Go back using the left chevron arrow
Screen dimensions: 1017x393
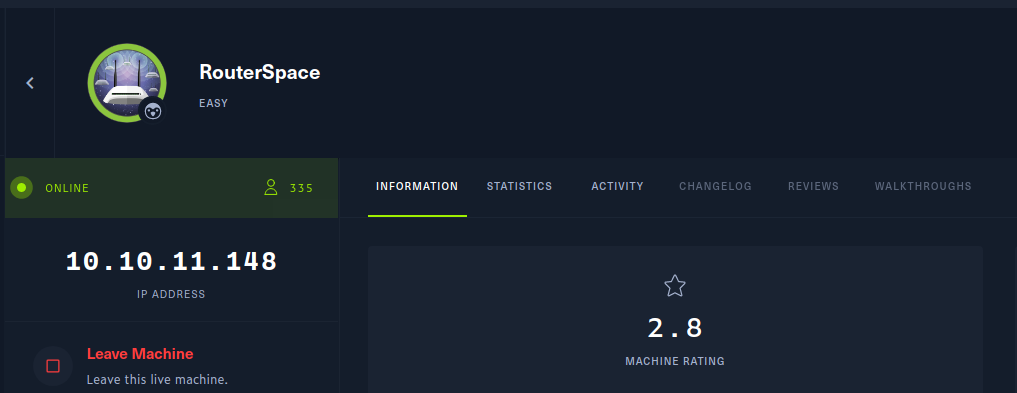pyautogui.click(x=29, y=83)
